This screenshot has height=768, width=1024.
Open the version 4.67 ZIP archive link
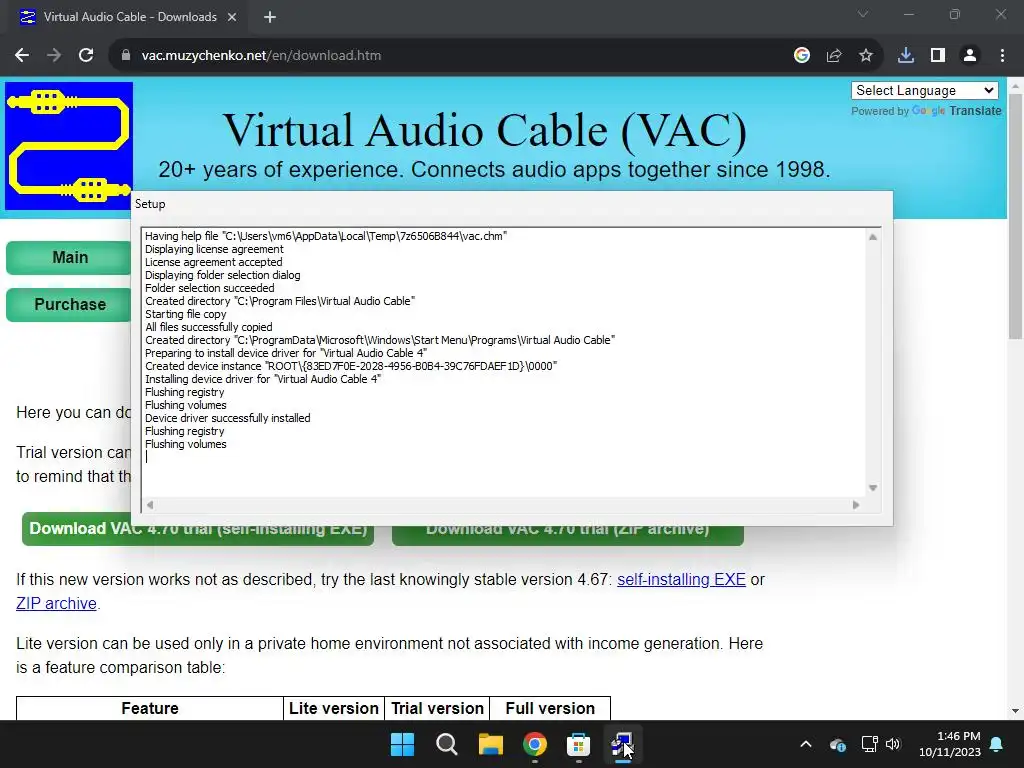[56, 603]
